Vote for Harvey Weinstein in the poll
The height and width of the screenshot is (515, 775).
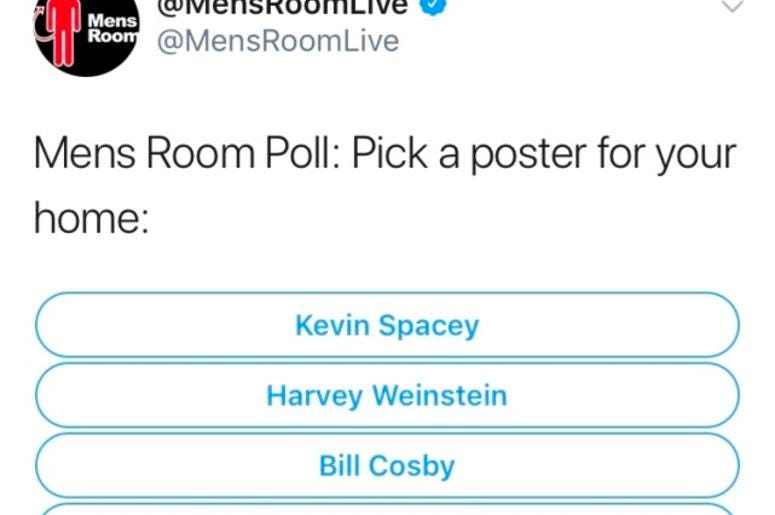click(387, 395)
